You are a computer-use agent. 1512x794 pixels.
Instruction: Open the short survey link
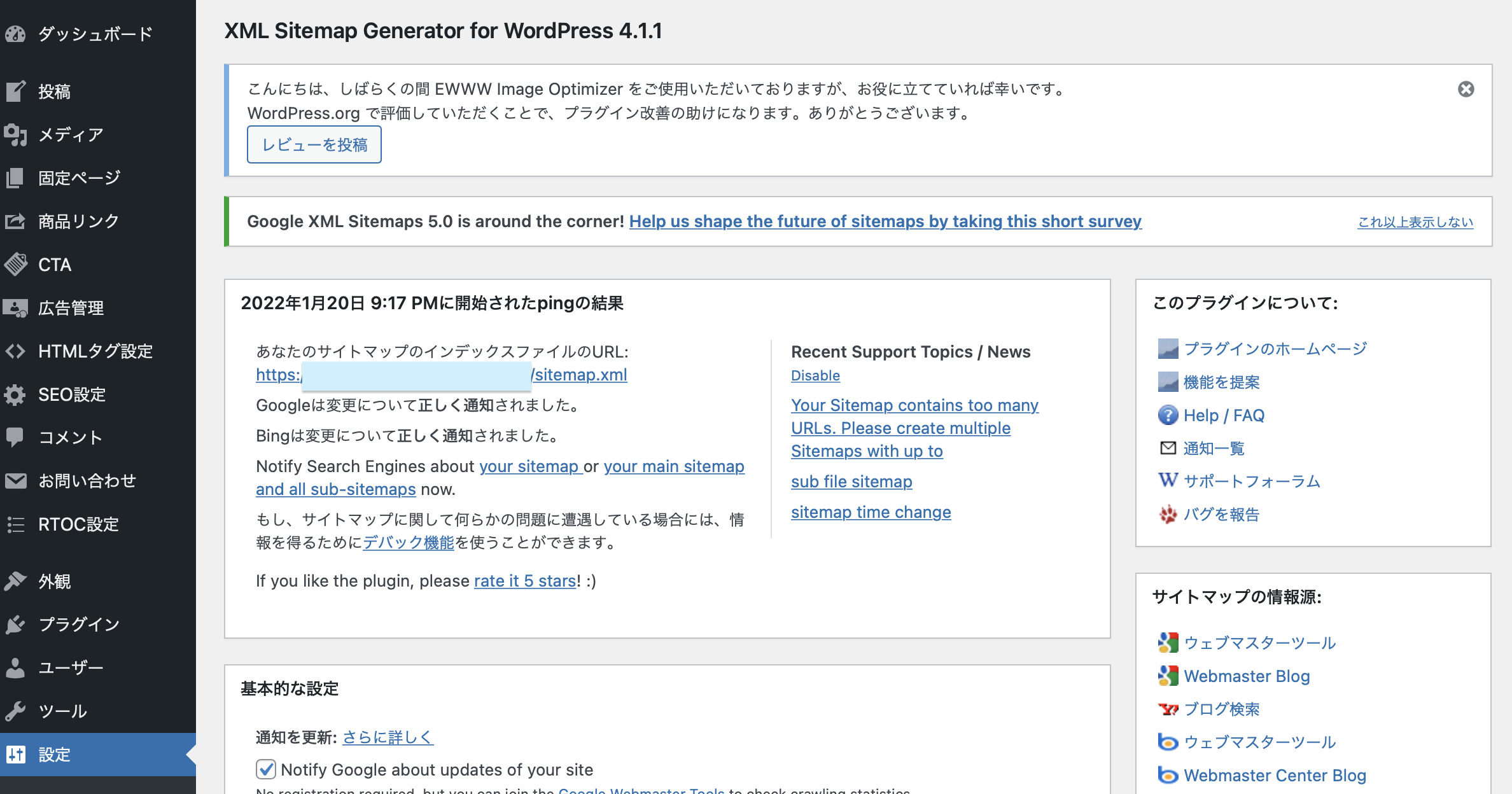coord(885,221)
